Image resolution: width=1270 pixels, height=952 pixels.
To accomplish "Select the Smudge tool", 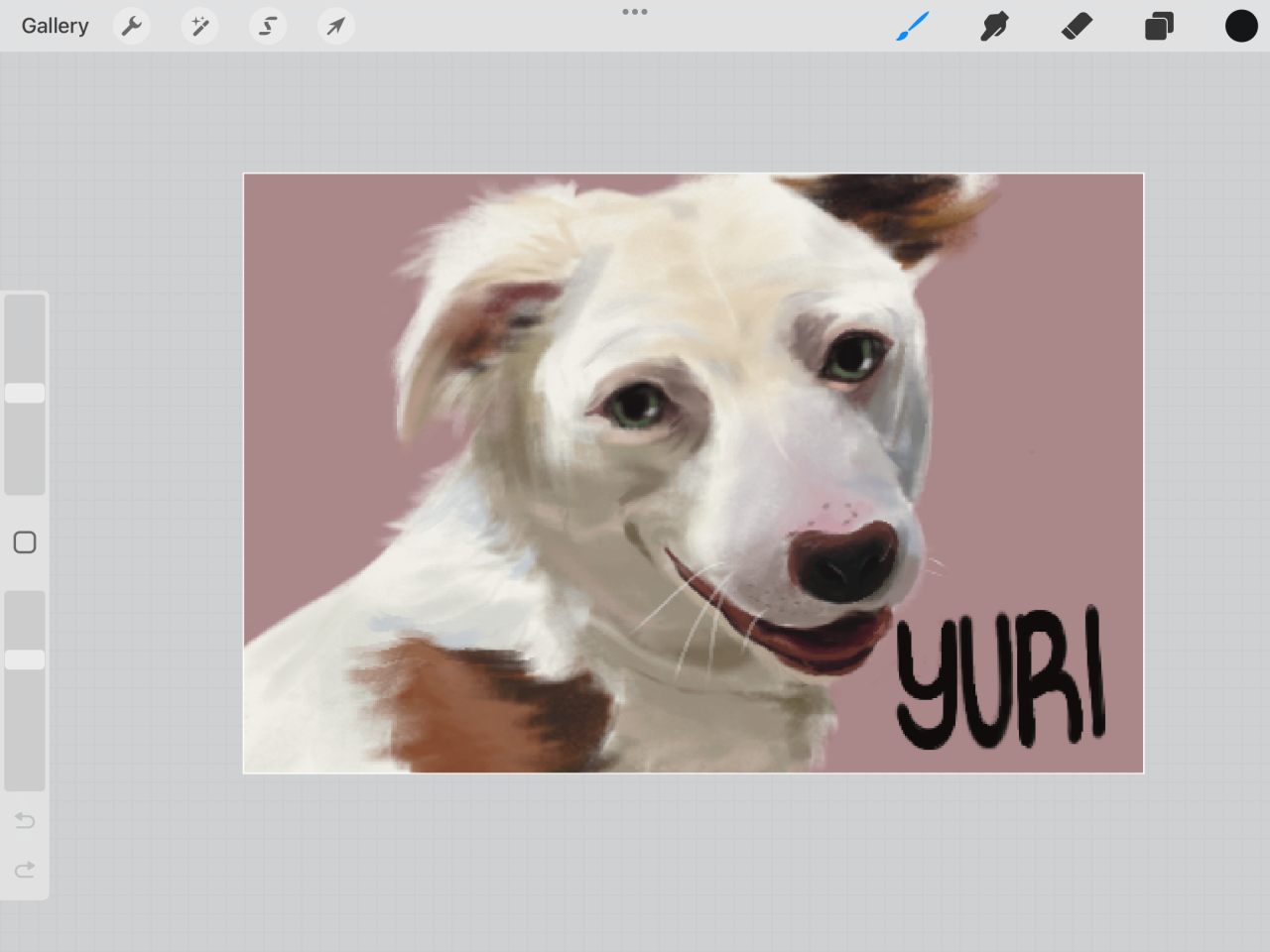I will pyautogui.click(x=994, y=26).
